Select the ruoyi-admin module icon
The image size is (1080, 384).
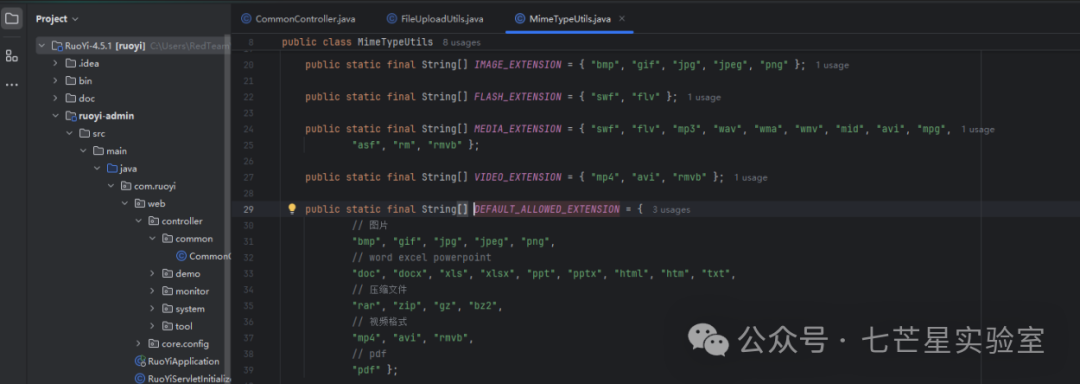pos(70,116)
